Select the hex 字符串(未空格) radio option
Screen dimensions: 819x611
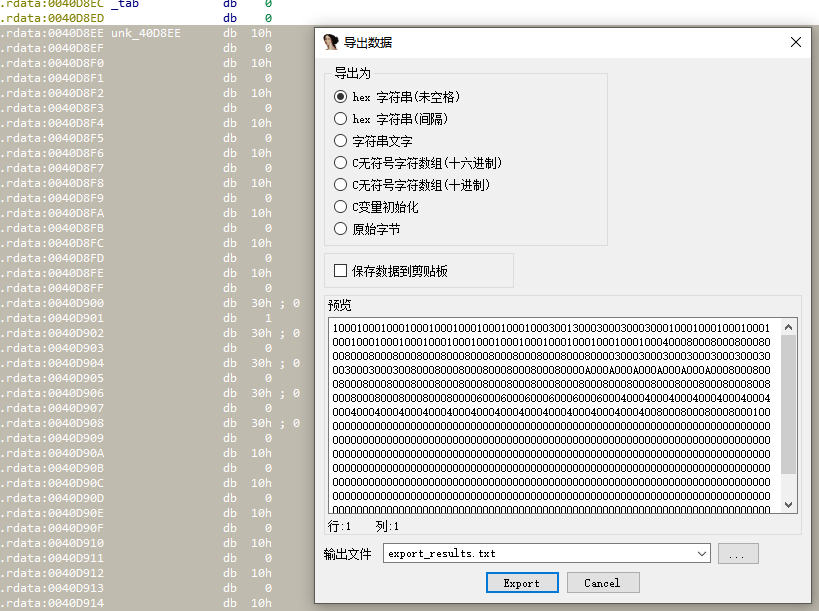[x=341, y=97]
